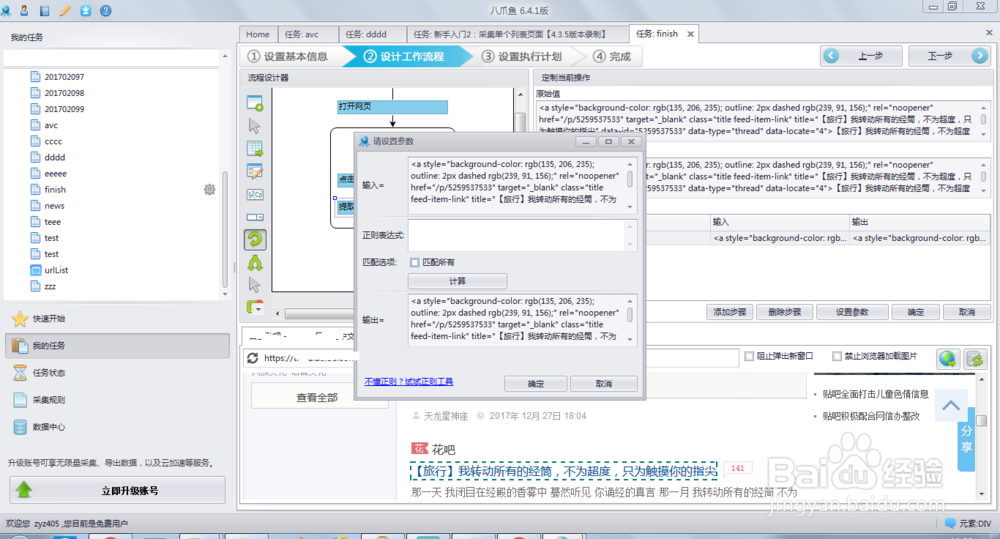Click the 设置参数 button
Screen dimensions: 1000x539
[852, 312]
